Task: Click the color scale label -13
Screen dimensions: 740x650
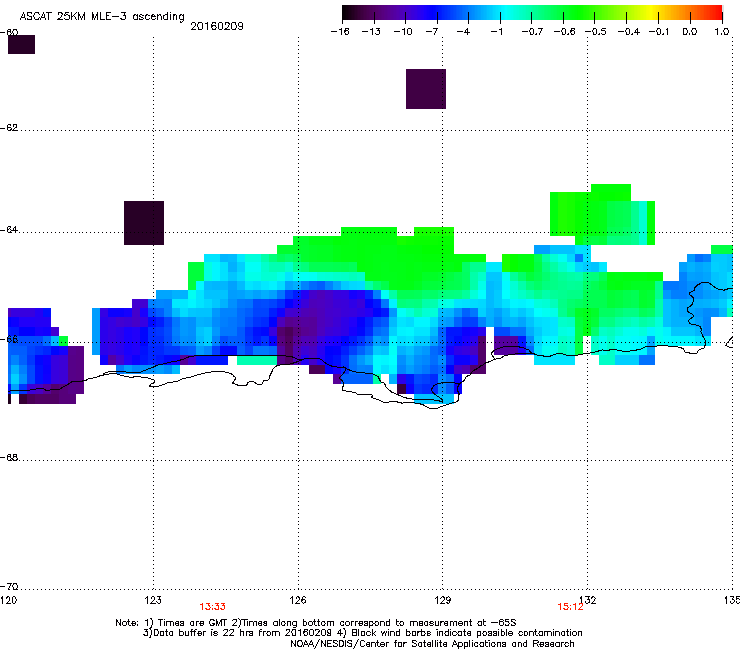Action: coord(371,32)
